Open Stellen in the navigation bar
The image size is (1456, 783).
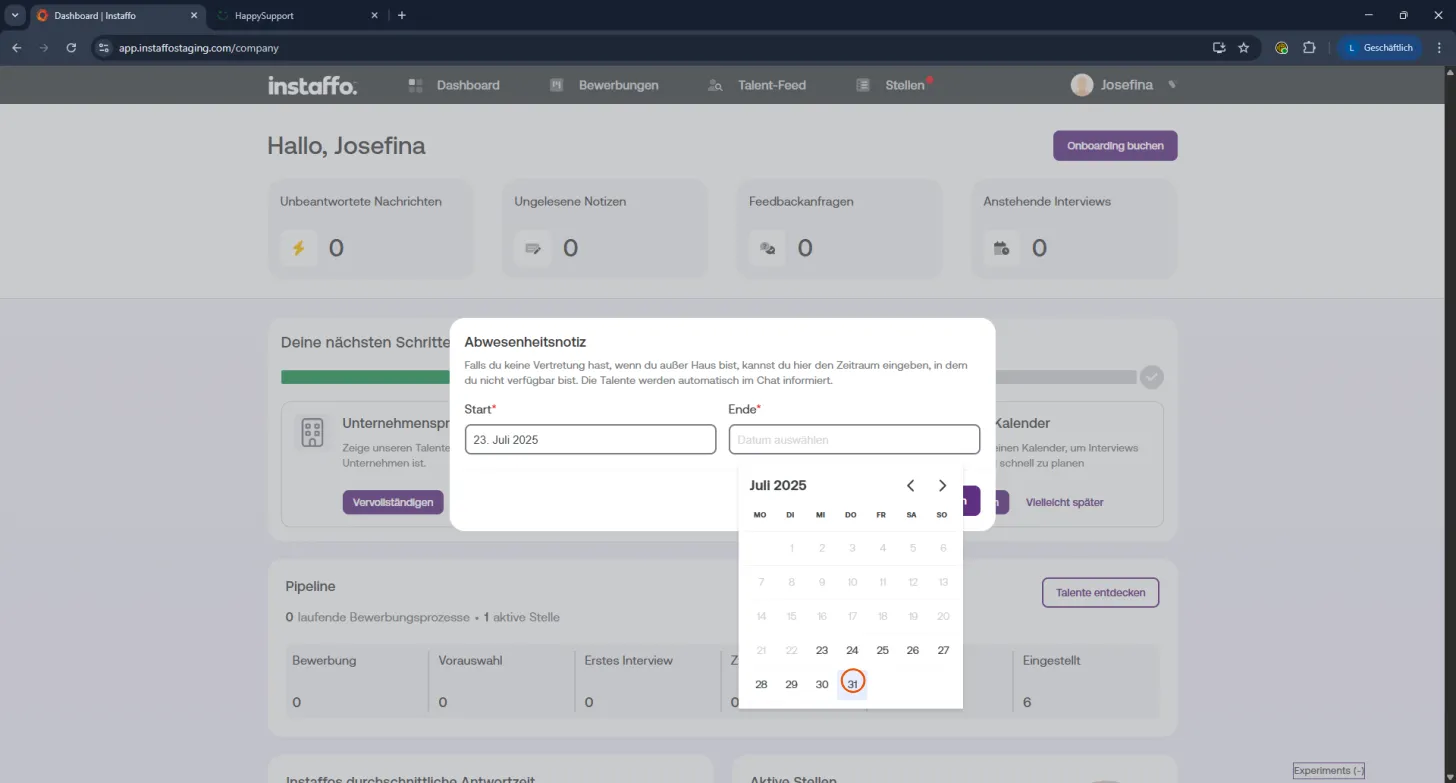pyautogui.click(x=893, y=85)
